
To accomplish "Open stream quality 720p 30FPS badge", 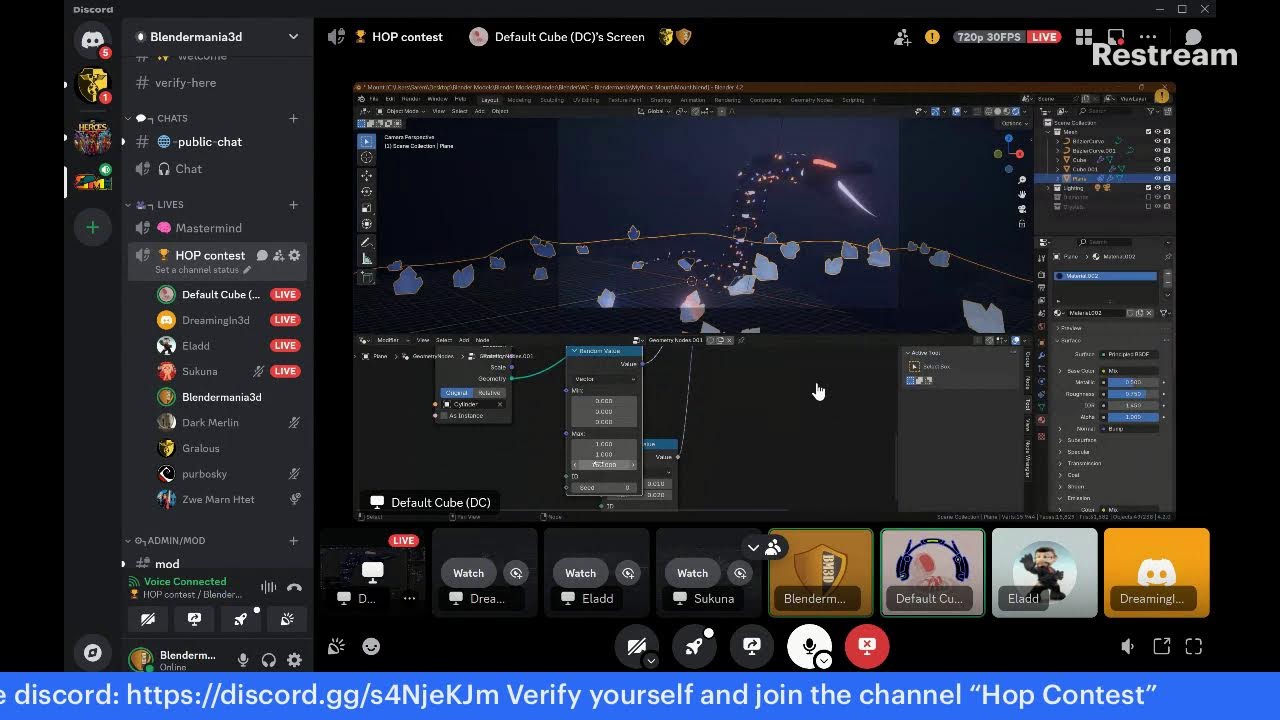I will 988,37.
